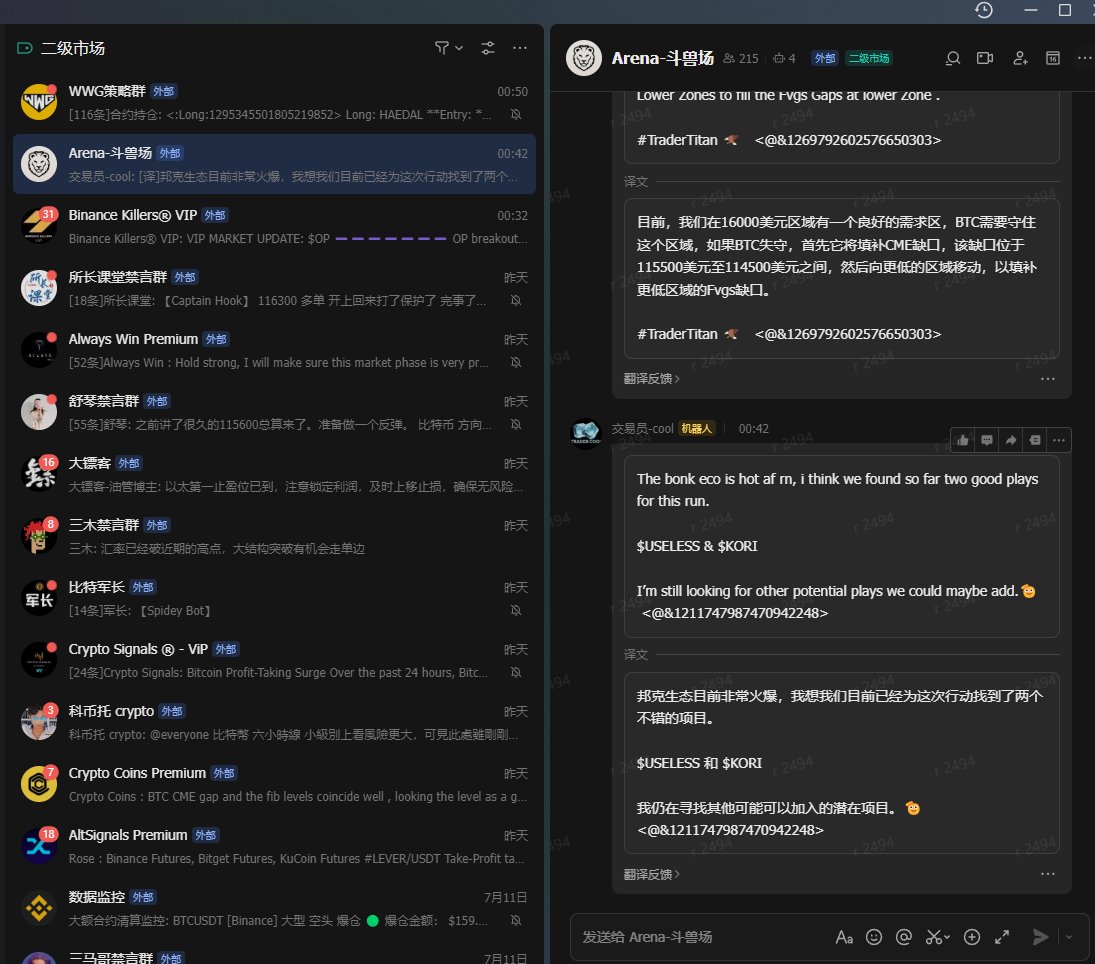Image resolution: width=1095 pixels, height=964 pixels.
Task: Open the Crypto Signals ® - ViP chat
Action: pyautogui.click(x=274, y=660)
